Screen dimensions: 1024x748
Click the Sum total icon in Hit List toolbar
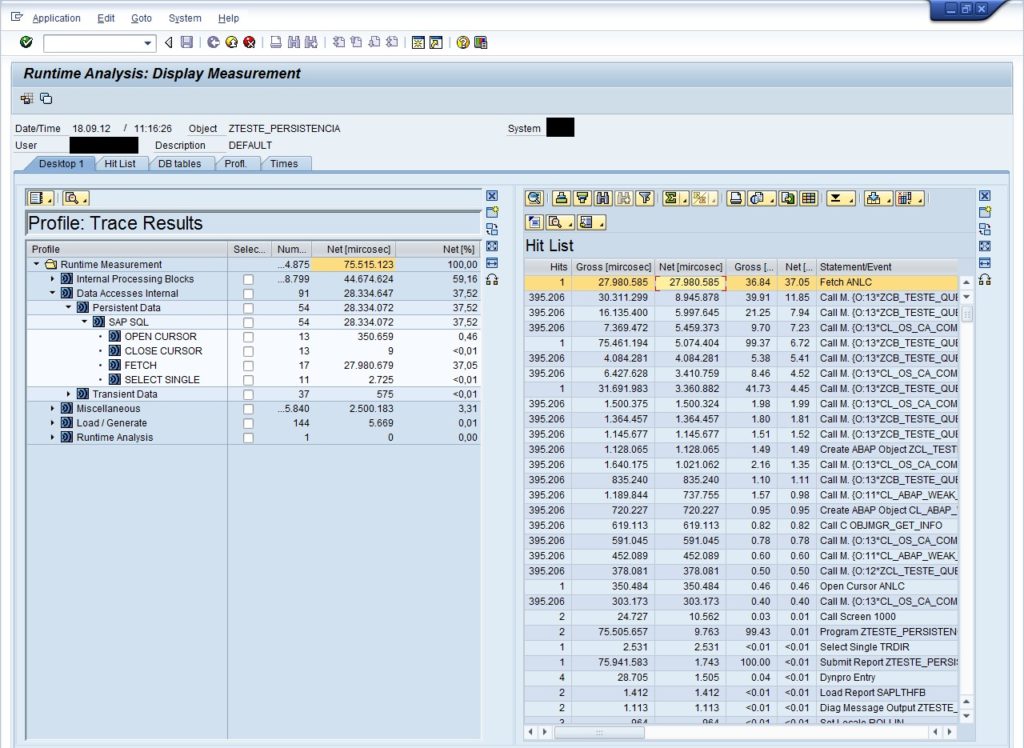click(671, 198)
